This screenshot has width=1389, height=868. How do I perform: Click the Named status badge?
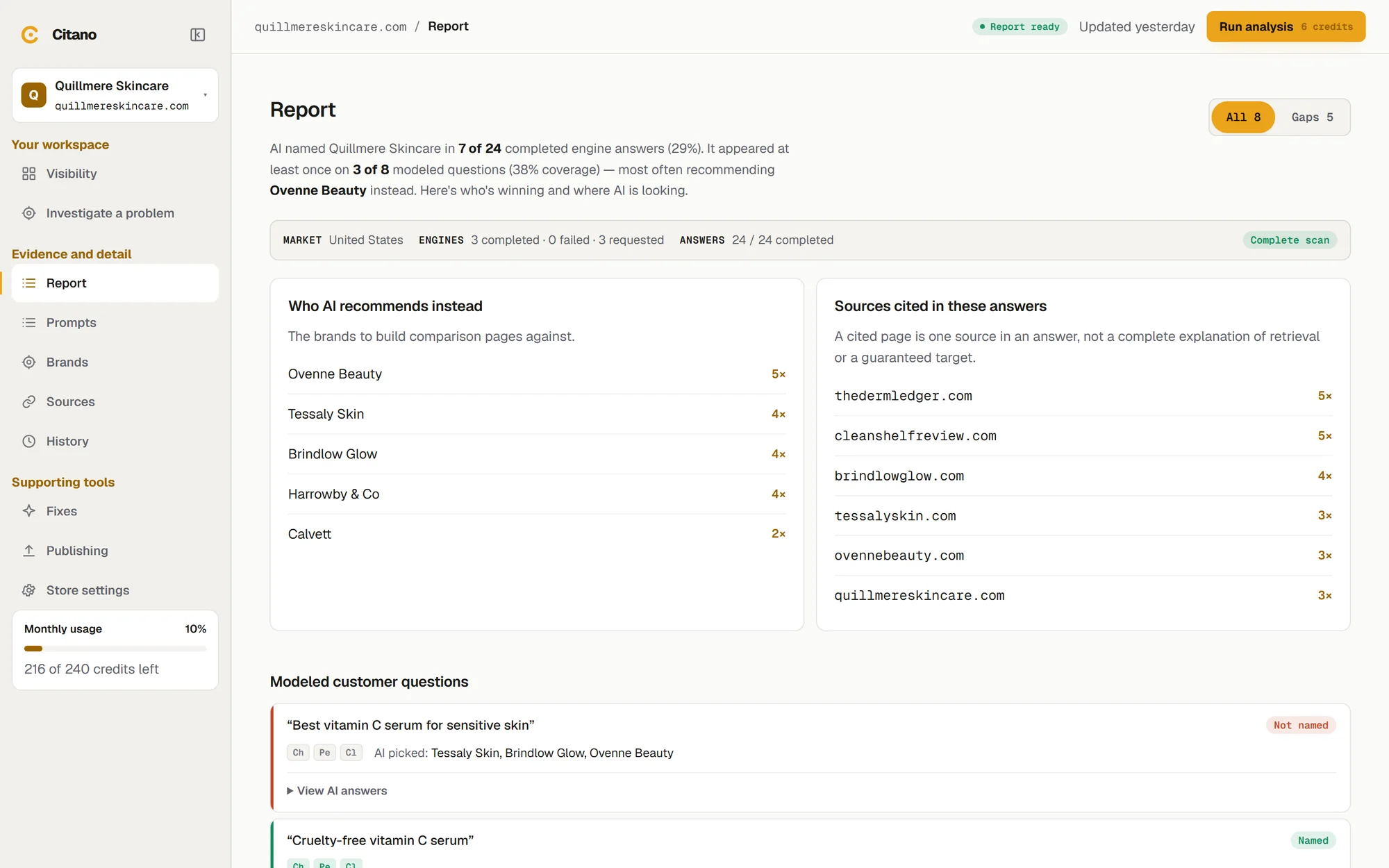click(1313, 840)
